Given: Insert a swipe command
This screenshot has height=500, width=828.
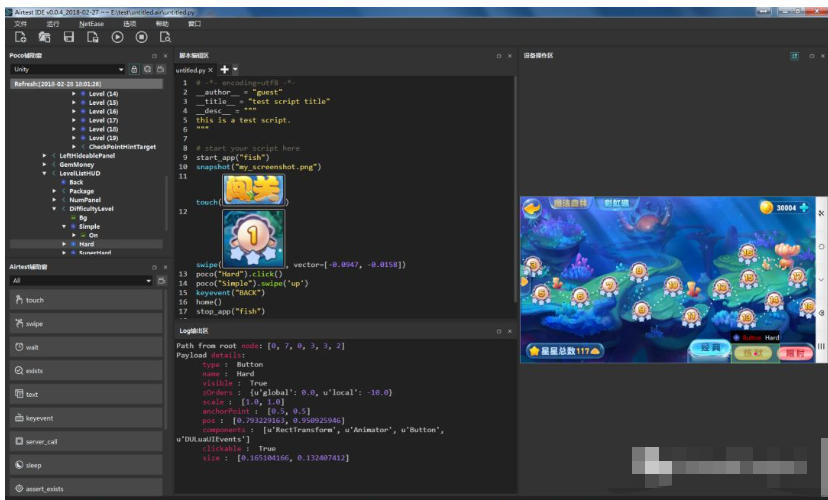Looking at the screenshot, I should tap(86, 324).
